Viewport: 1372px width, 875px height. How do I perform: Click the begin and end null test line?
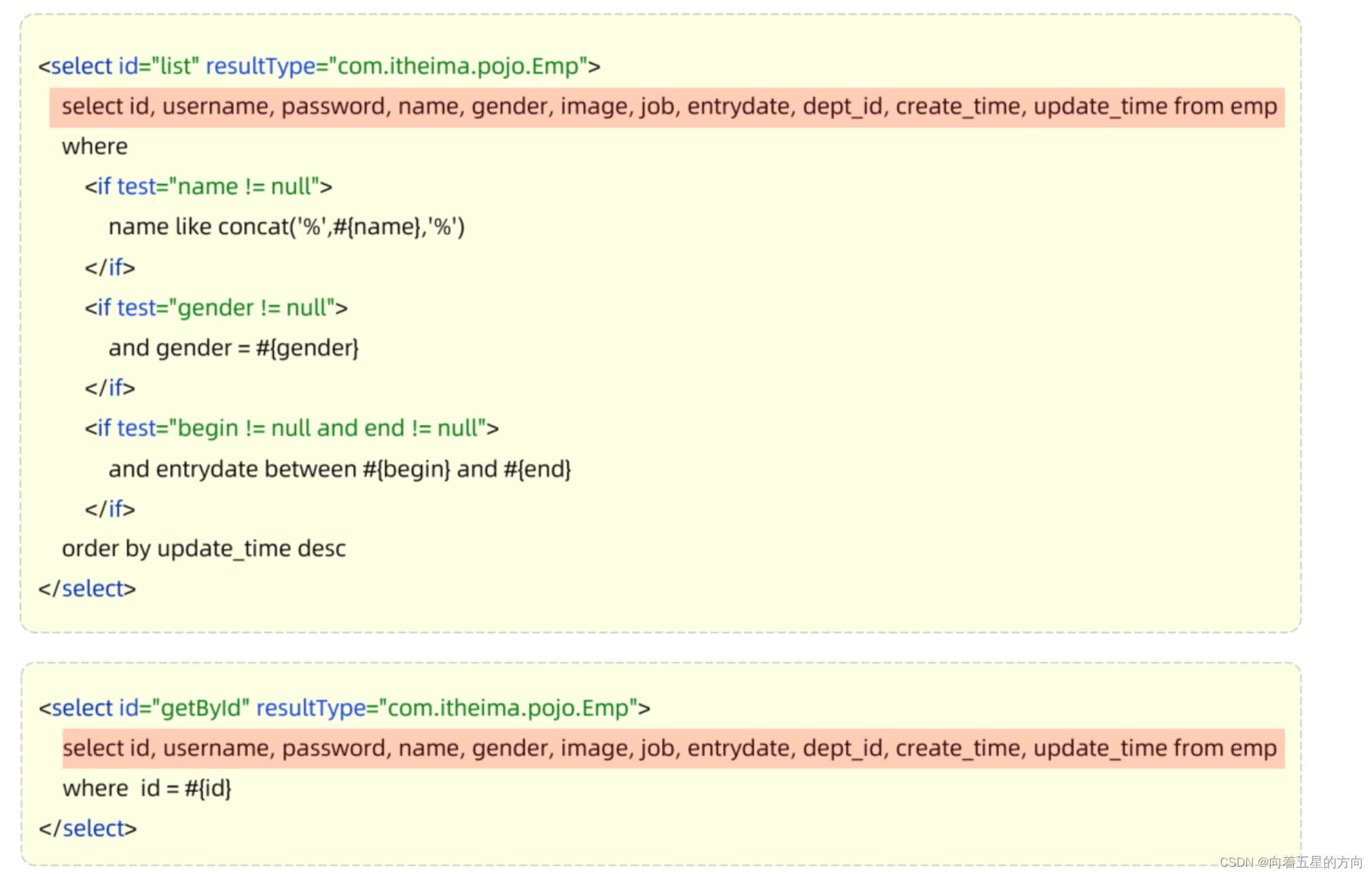(x=292, y=428)
